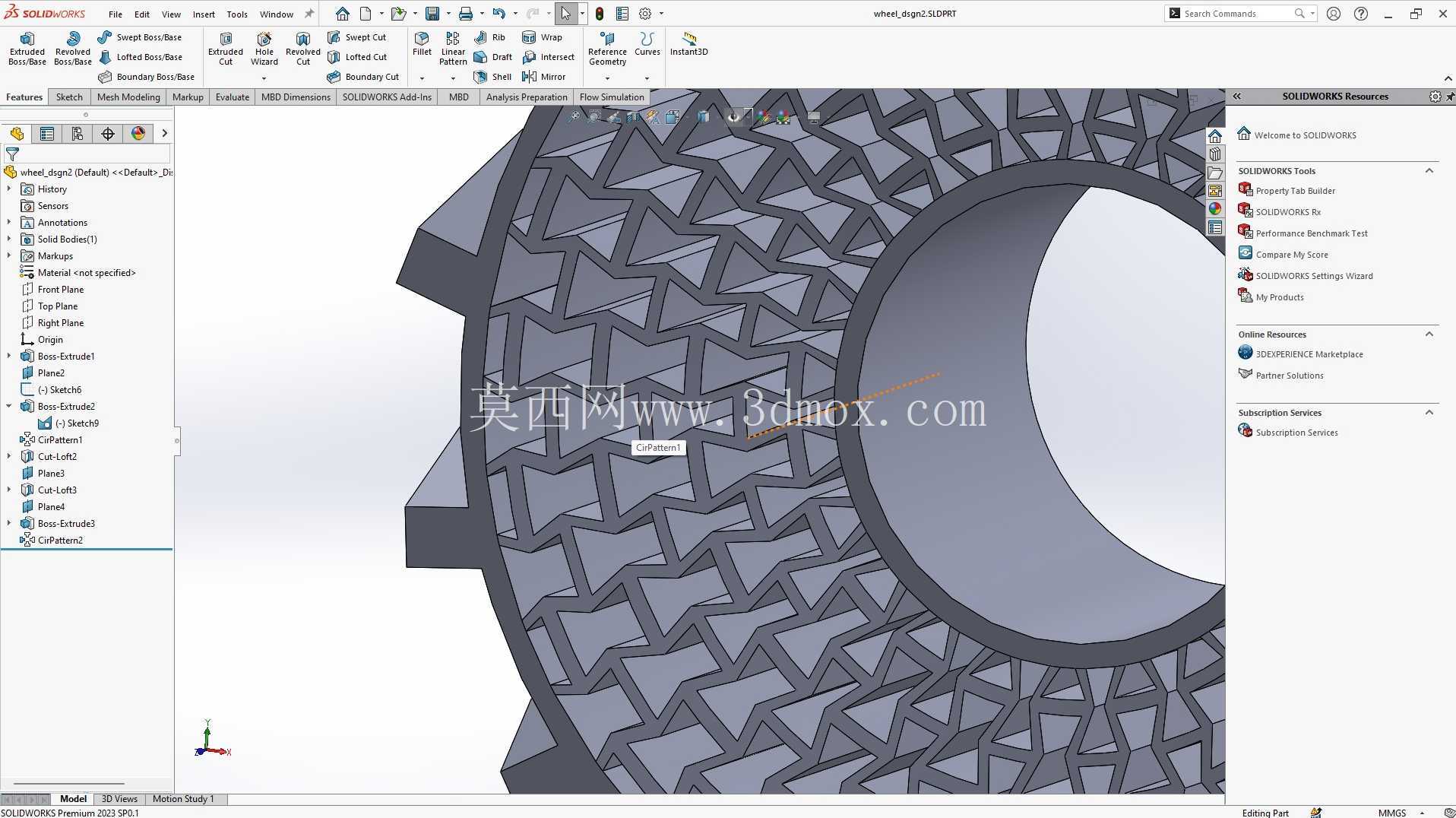Select the Wrap tool

tap(542, 37)
